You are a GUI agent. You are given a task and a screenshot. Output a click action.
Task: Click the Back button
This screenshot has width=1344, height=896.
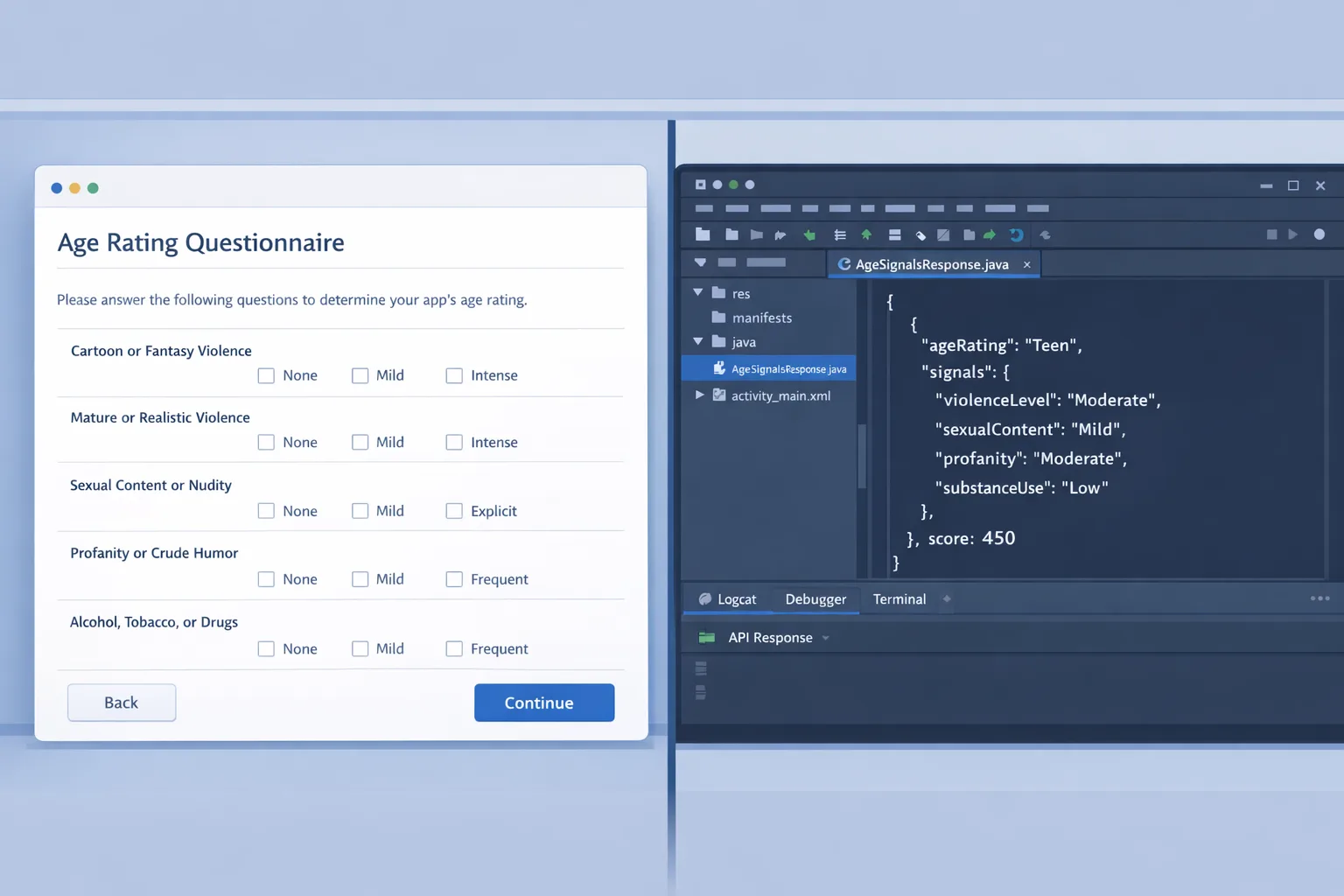pos(122,703)
